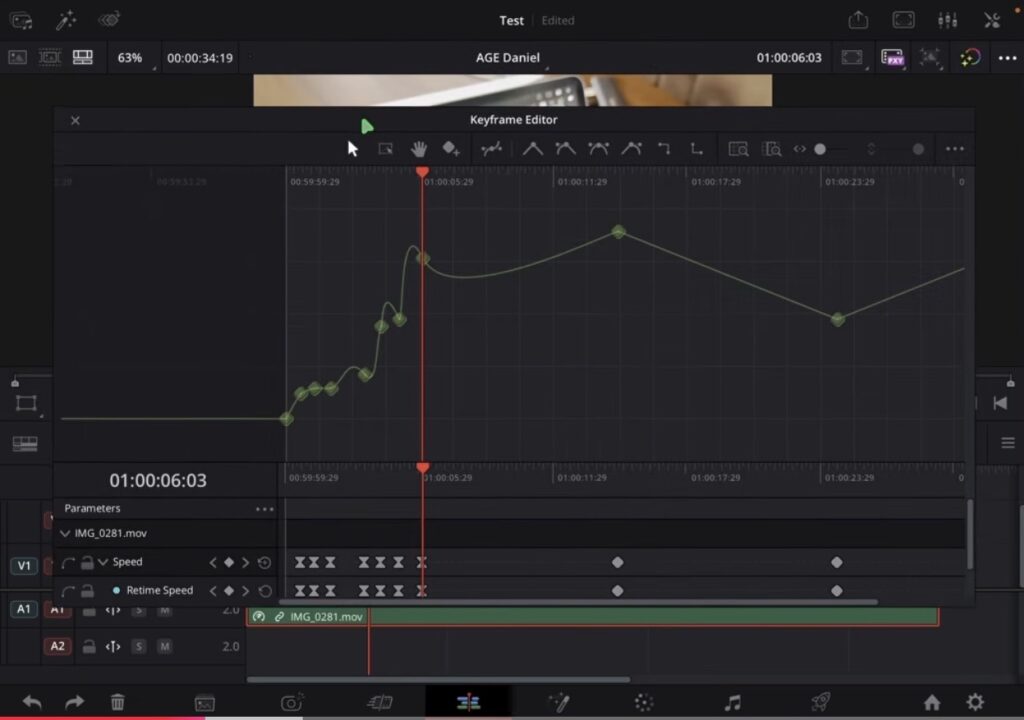Switch to the Media page tab
The image size is (1024, 720).
point(205,702)
